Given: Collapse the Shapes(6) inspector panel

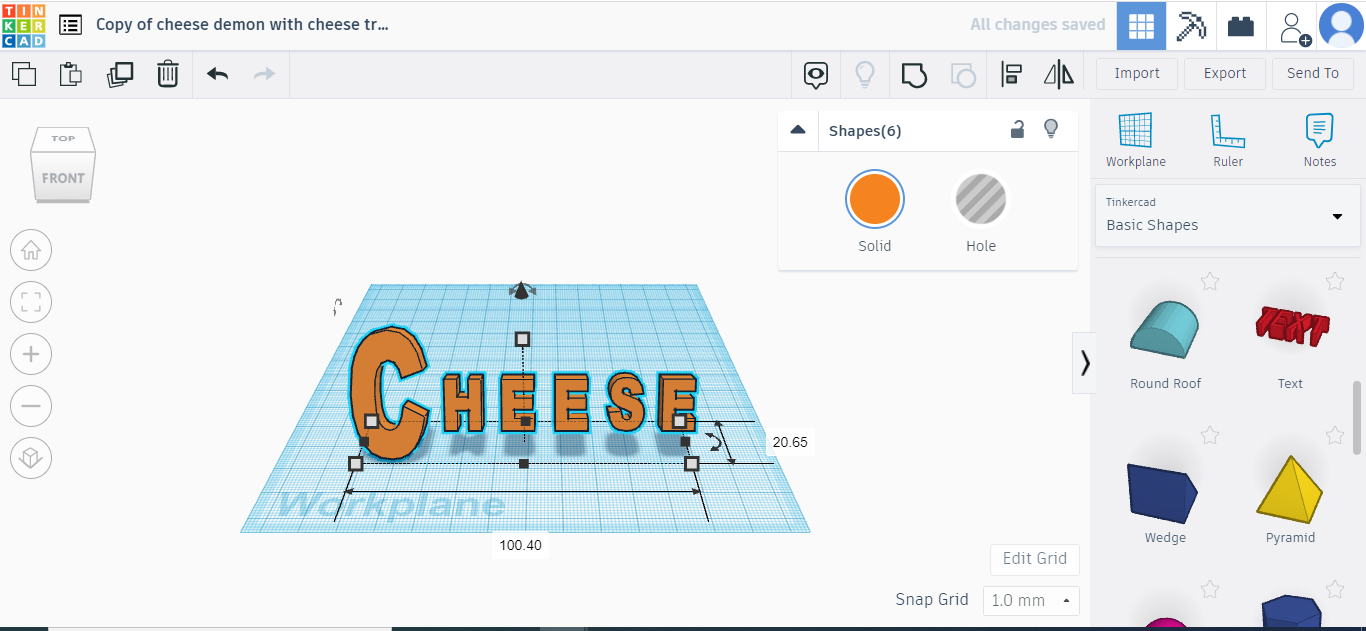Looking at the screenshot, I should pos(798,130).
